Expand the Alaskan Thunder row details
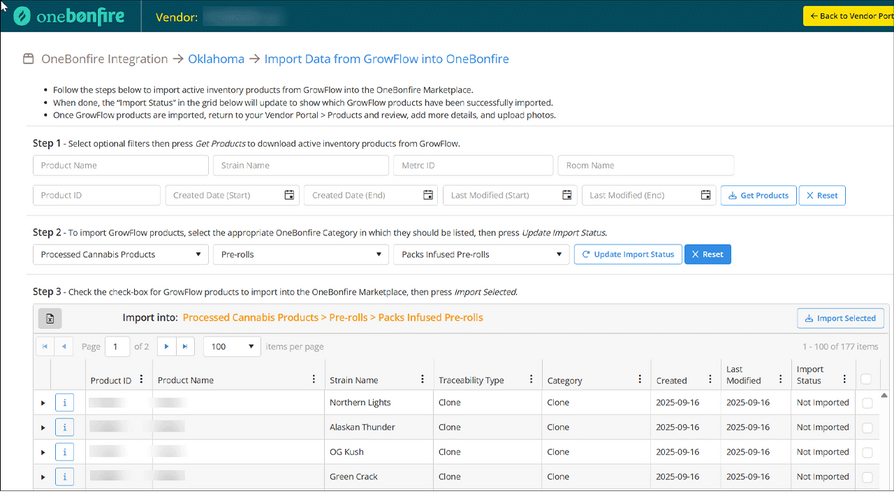Image resolution: width=895 pixels, height=503 pixels. [x=43, y=428]
